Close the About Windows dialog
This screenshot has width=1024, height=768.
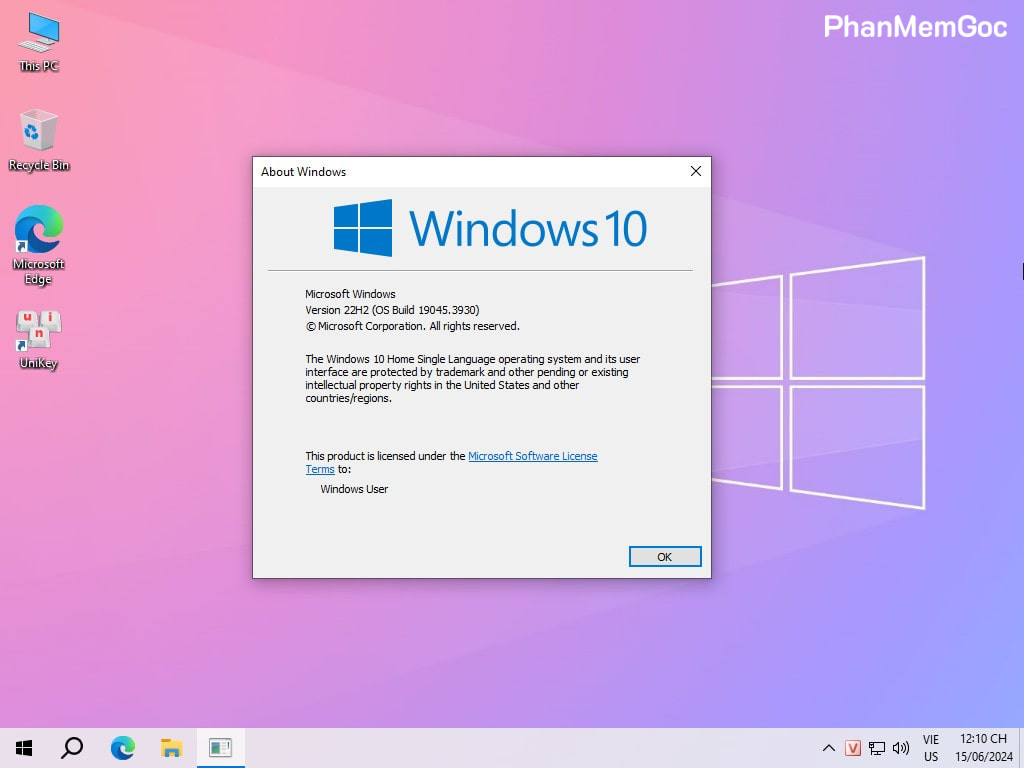696,171
